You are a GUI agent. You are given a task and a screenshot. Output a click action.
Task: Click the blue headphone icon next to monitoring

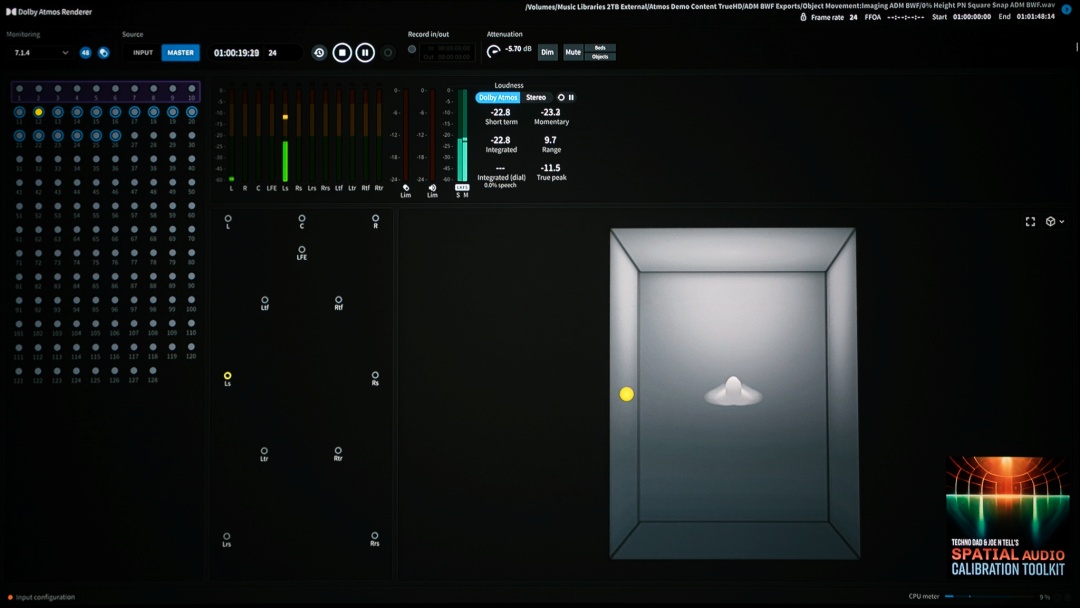[103, 53]
